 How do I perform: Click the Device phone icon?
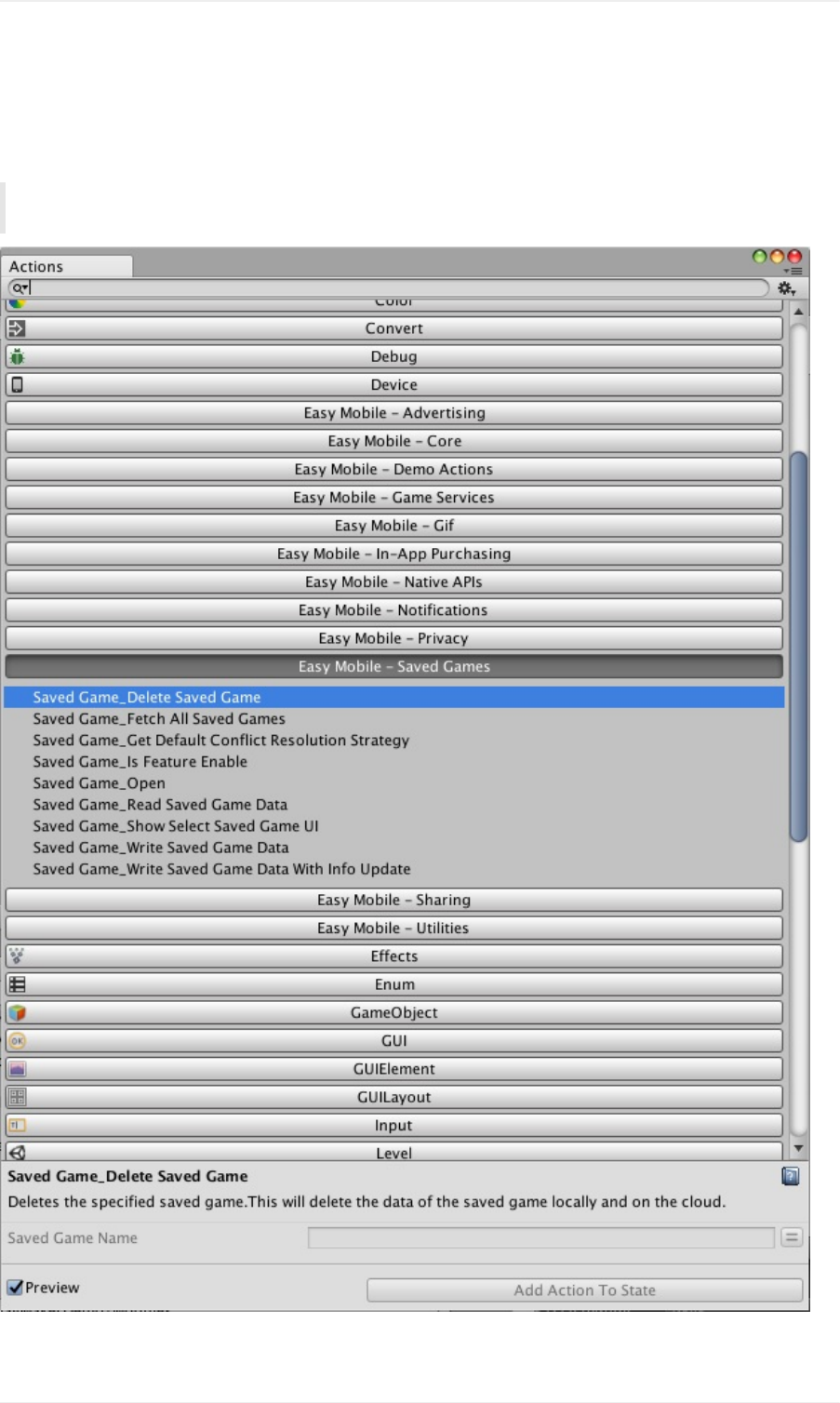pos(17,384)
